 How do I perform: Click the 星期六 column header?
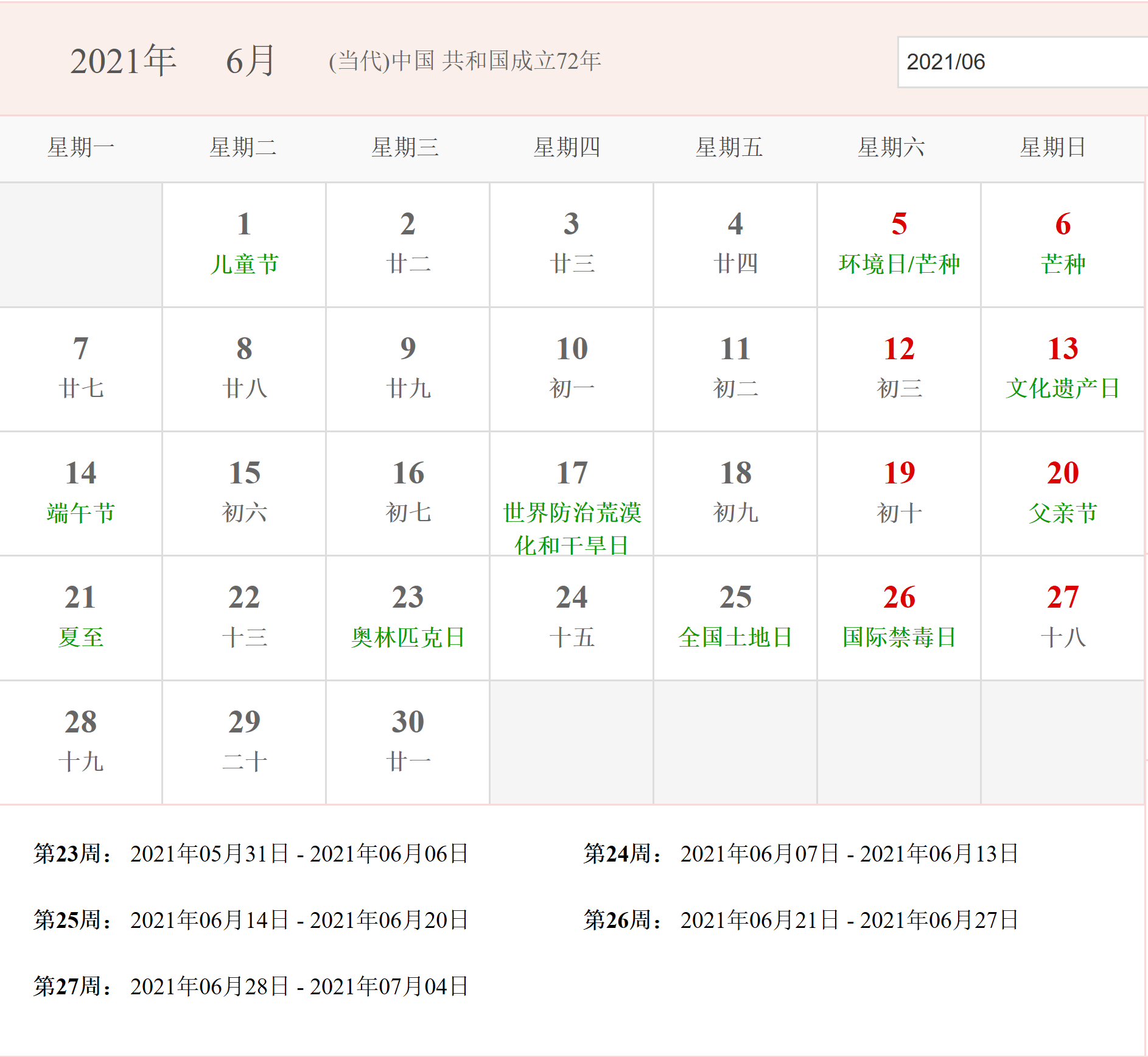coord(891,147)
